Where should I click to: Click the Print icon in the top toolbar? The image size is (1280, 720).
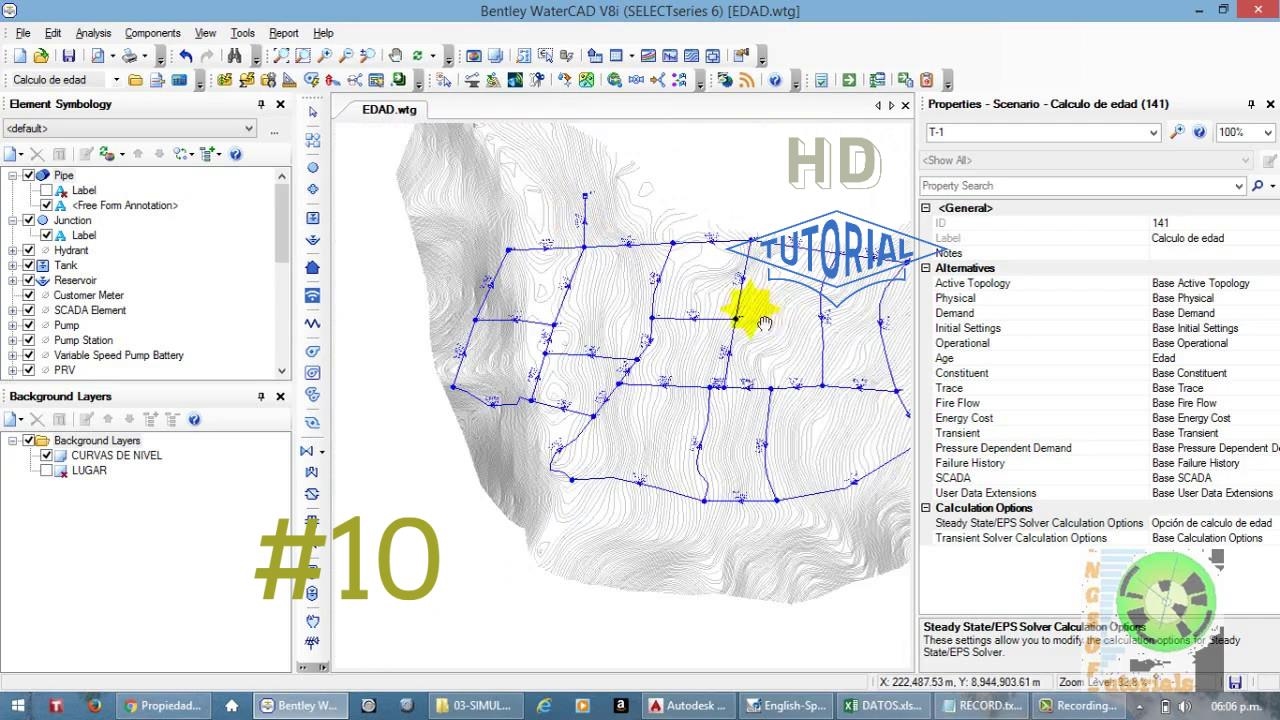pyautogui.click(x=129, y=56)
